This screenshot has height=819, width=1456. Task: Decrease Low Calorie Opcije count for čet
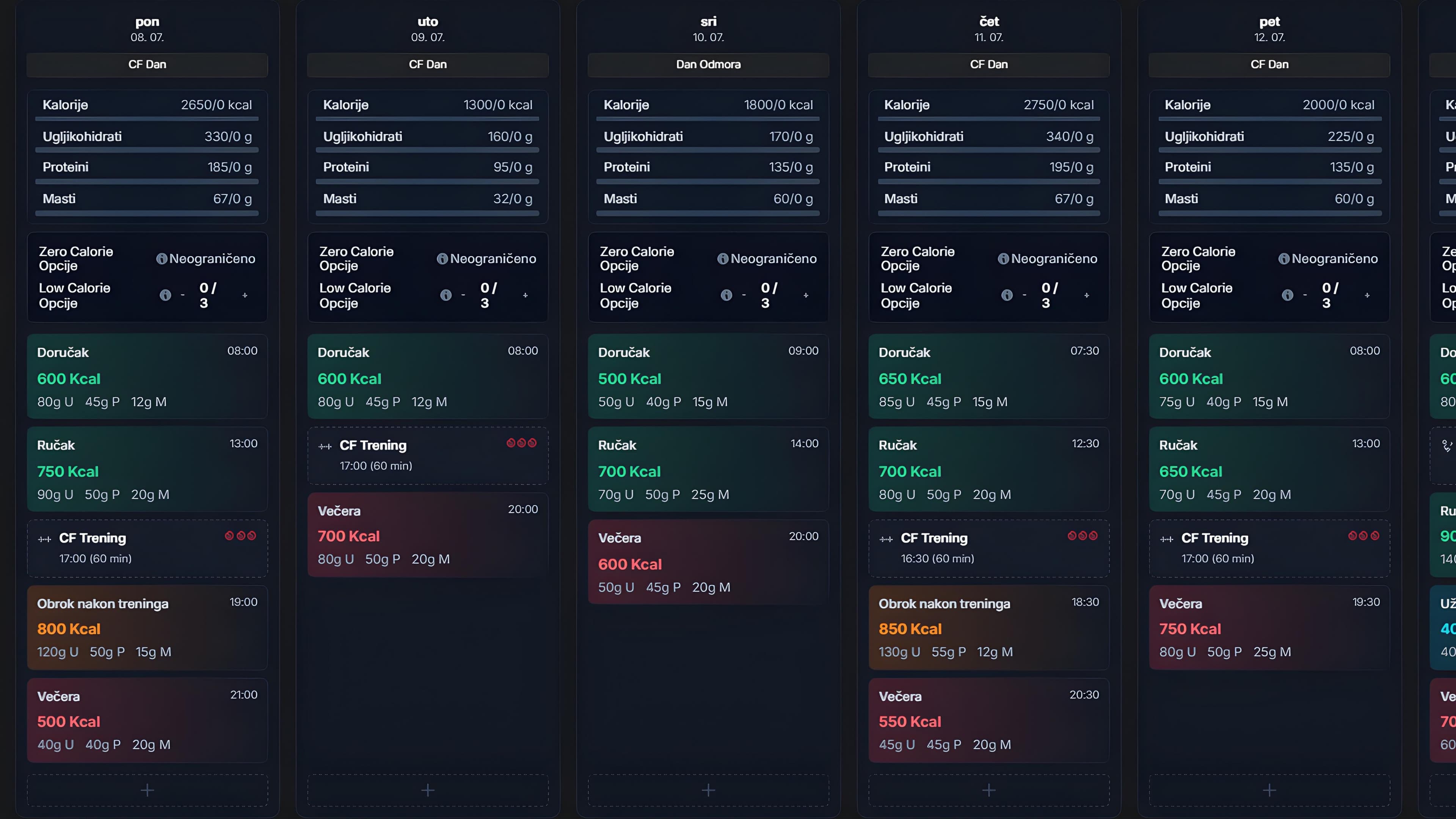1024,295
